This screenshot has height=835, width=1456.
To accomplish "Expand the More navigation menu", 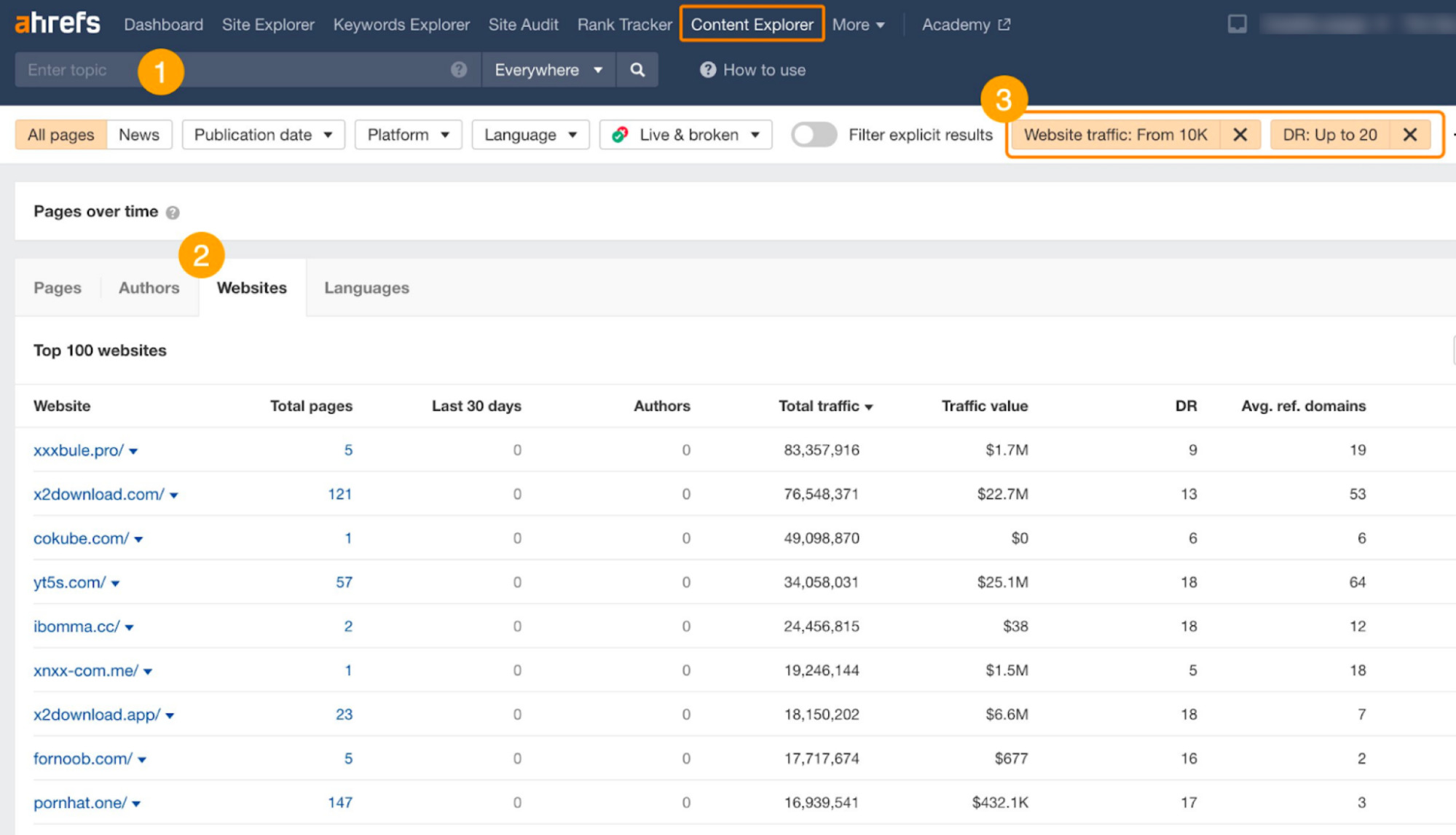I will 858,24.
